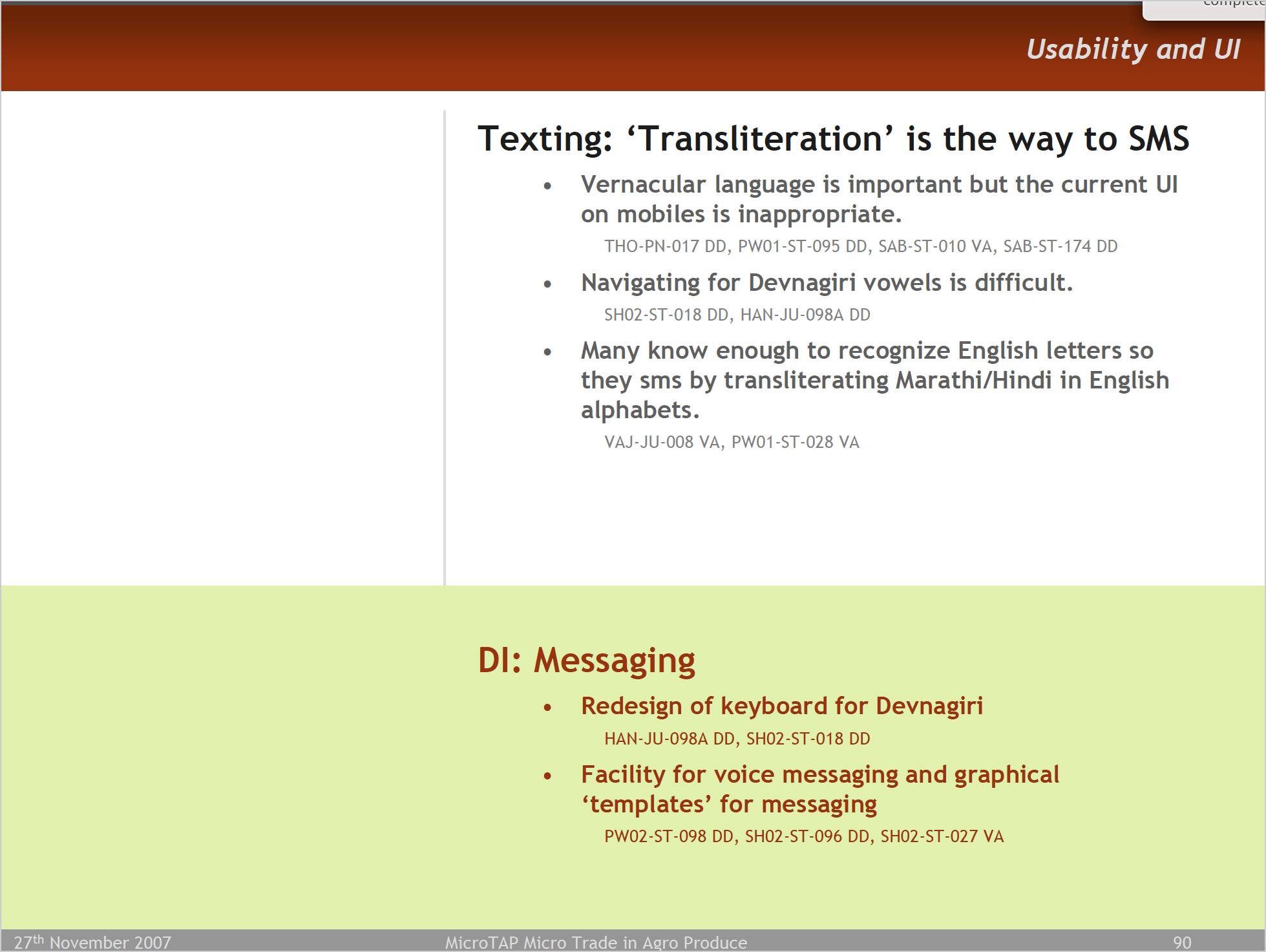Click reference line starting 'THO-PN-017 DD'

[860, 246]
